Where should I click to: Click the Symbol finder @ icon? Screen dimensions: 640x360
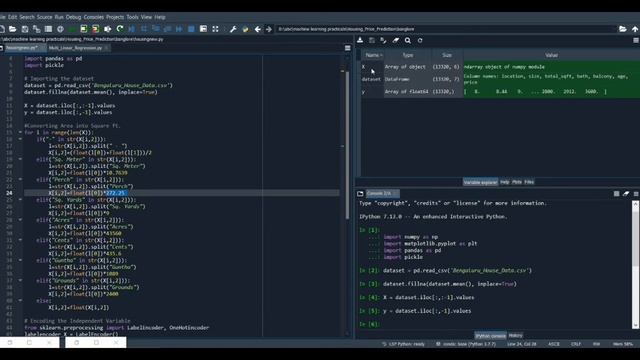60,29
